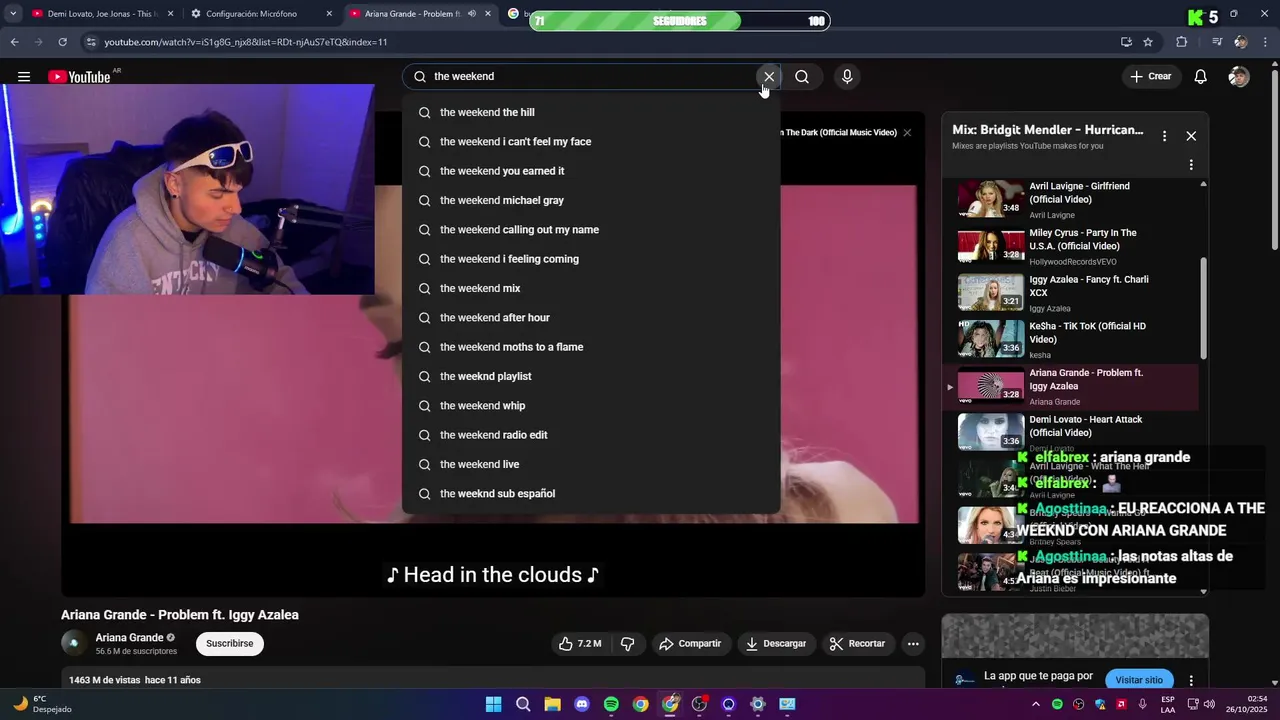Switch to Demi Lovato, Joe Jonas tab

(x=102, y=14)
